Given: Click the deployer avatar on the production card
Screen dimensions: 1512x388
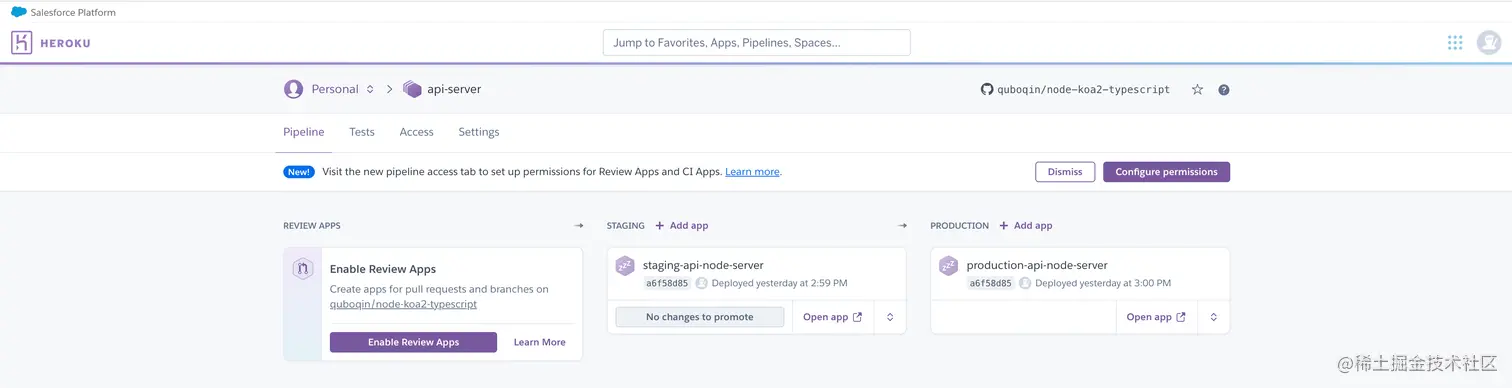Looking at the screenshot, I should pos(1026,283).
